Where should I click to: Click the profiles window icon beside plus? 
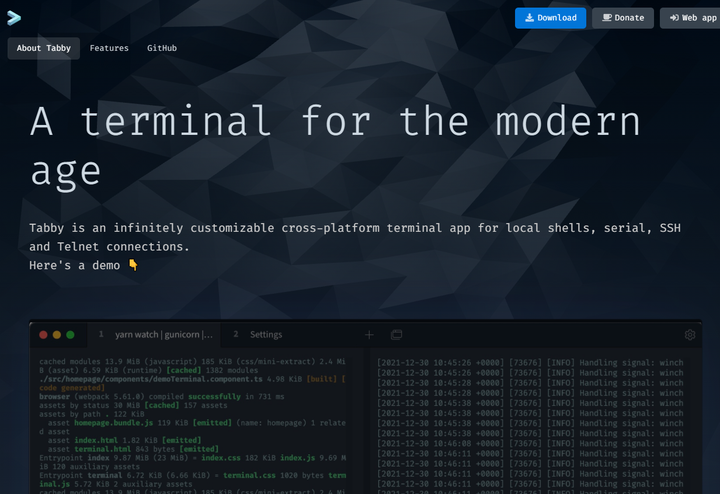396,335
